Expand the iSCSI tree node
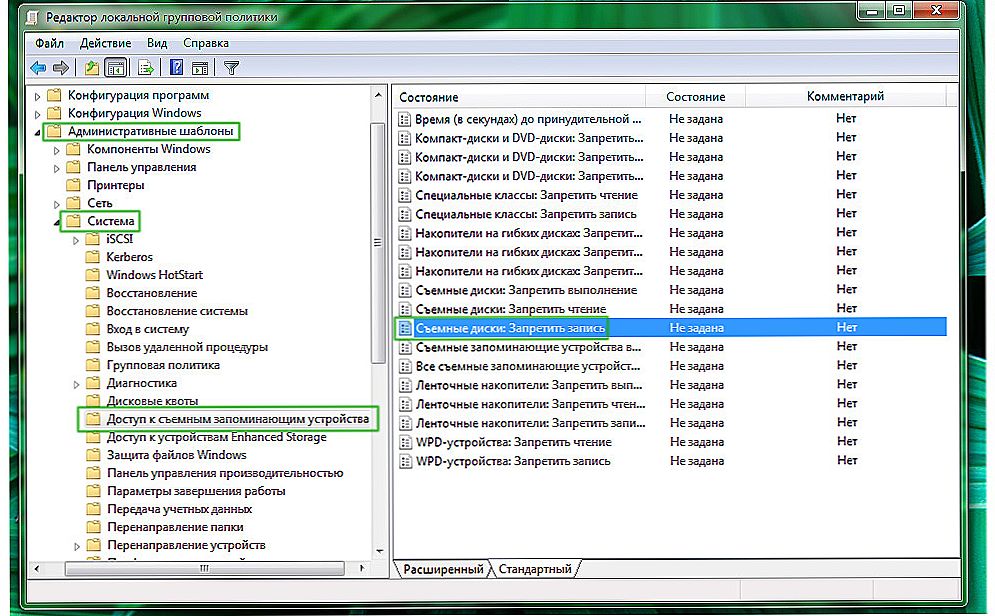Image resolution: width=995 pixels, height=616 pixels. click(76, 240)
